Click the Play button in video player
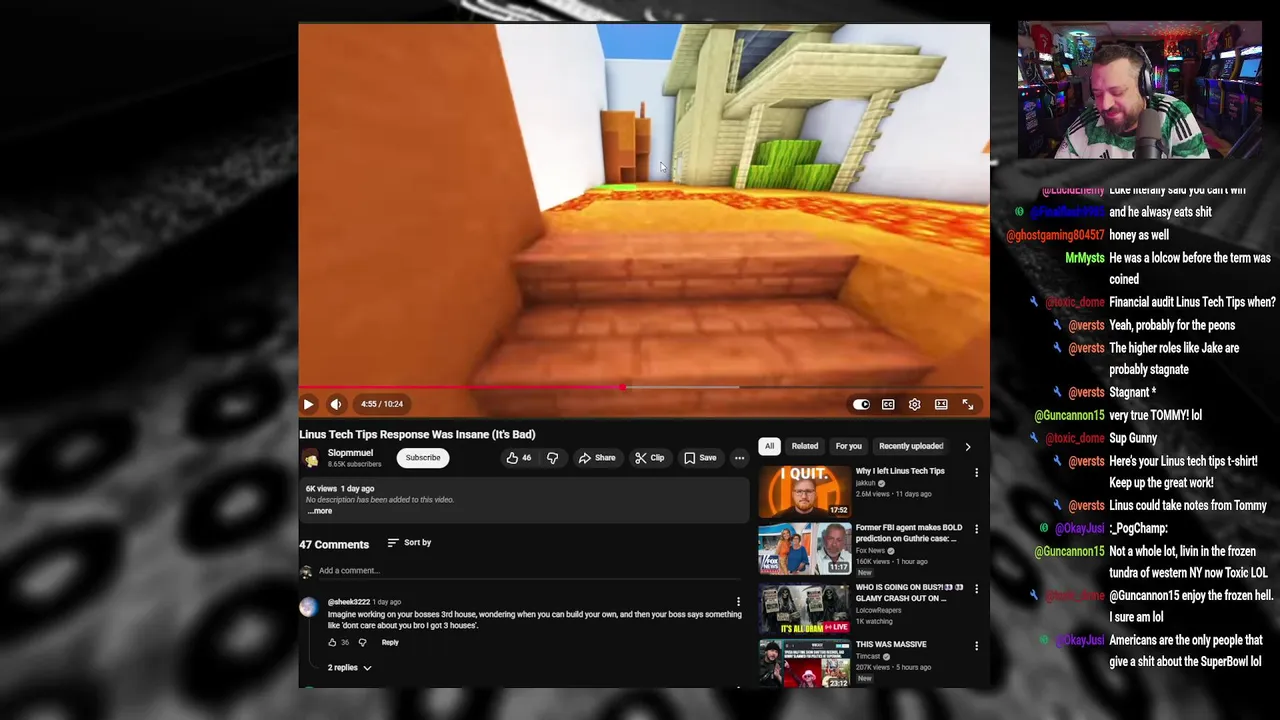 [308, 404]
